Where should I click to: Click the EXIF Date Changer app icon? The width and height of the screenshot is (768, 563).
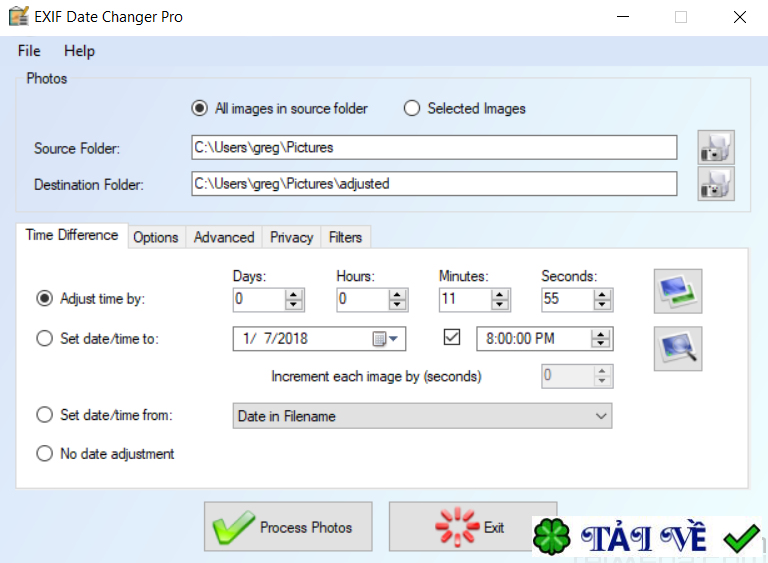[x=19, y=16]
